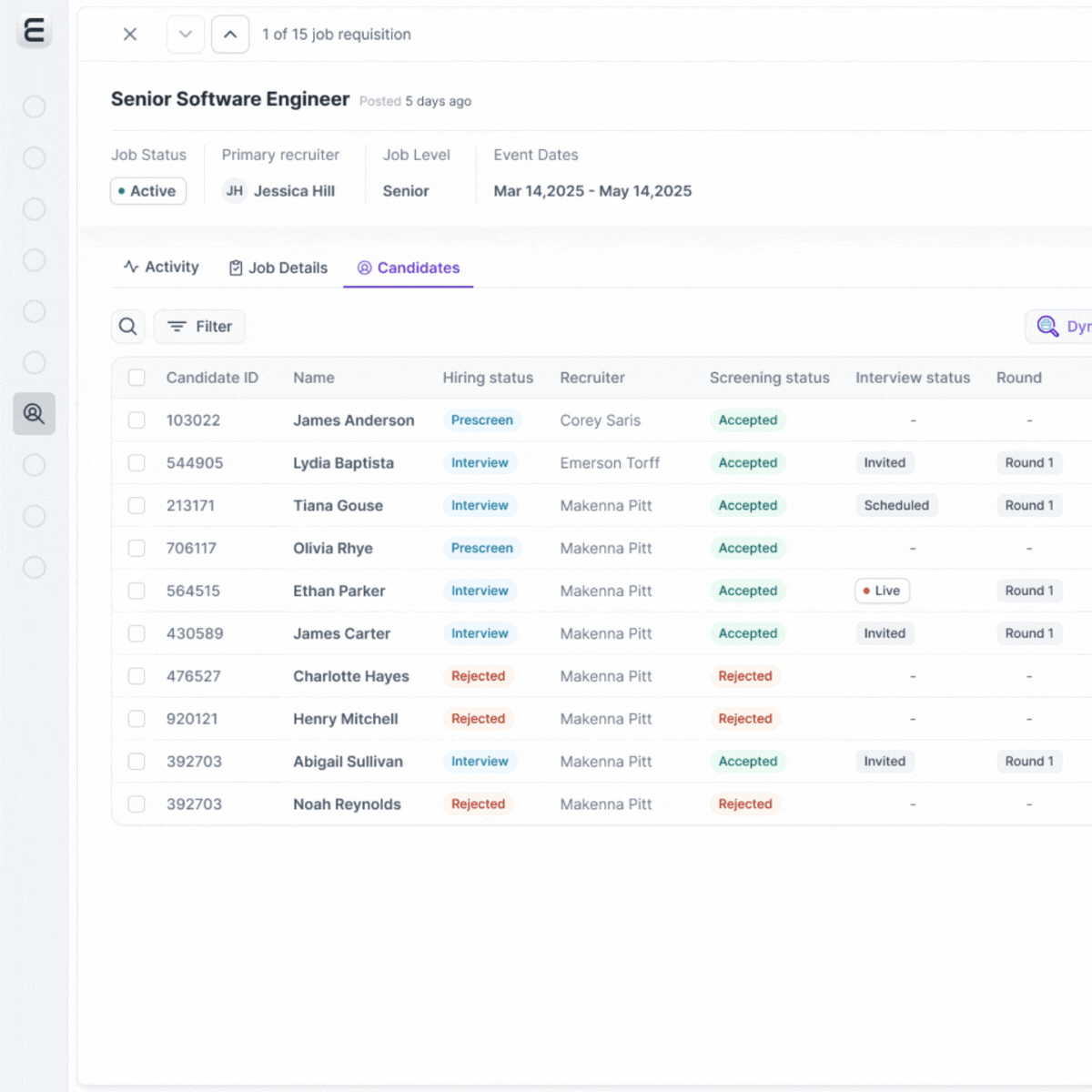The image size is (1092, 1092).
Task: Open the Filter options
Action: point(199,327)
